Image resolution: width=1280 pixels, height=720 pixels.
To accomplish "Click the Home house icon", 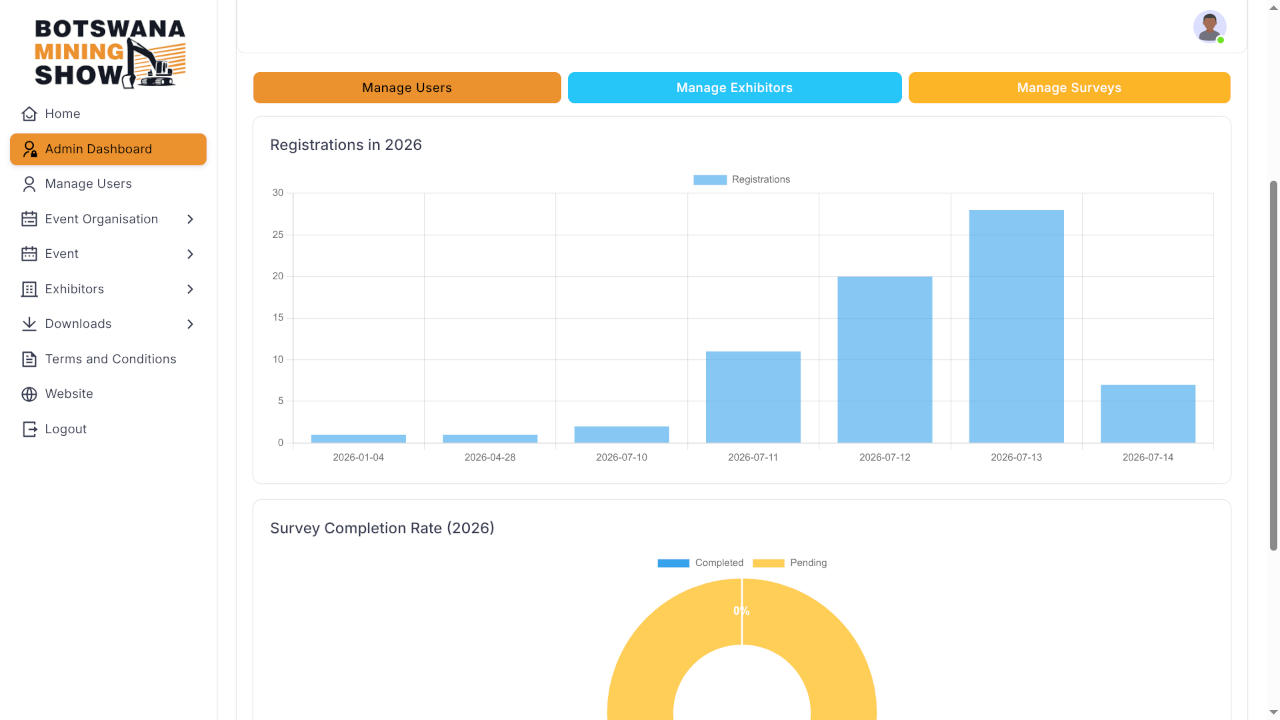I will [x=29, y=114].
